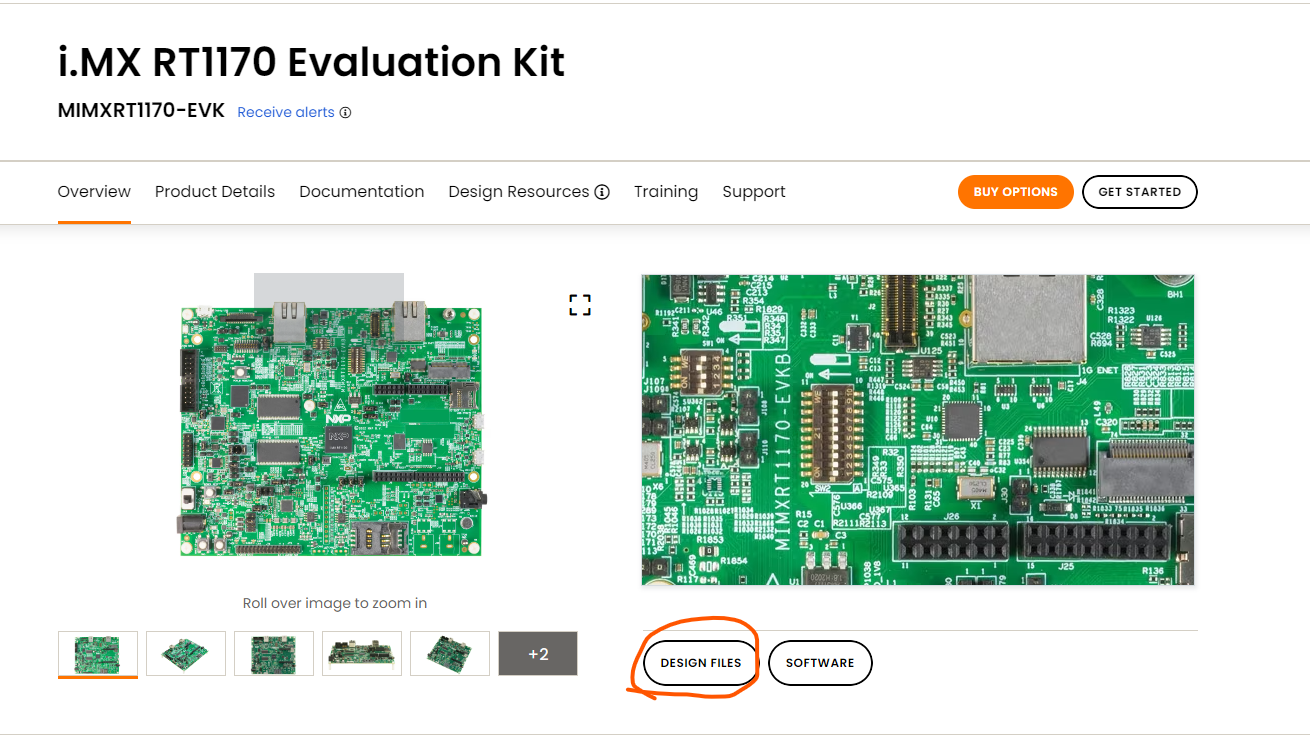This screenshot has height=735, width=1310.
Task: Select the fourth board thumbnail
Action: pyautogui.click(x=362, y=653)
